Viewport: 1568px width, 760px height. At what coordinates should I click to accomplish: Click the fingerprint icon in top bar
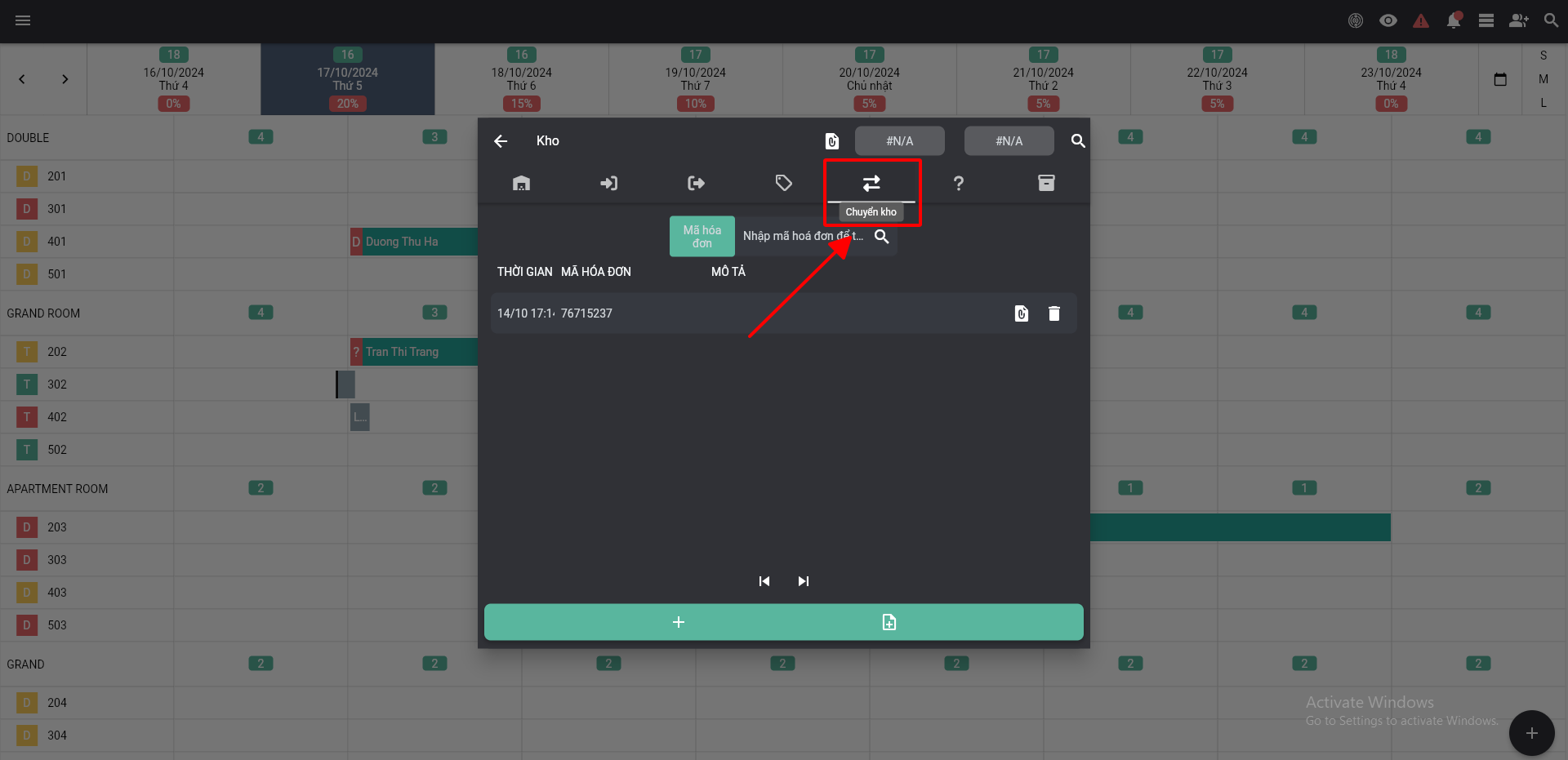coord(1356,20)
